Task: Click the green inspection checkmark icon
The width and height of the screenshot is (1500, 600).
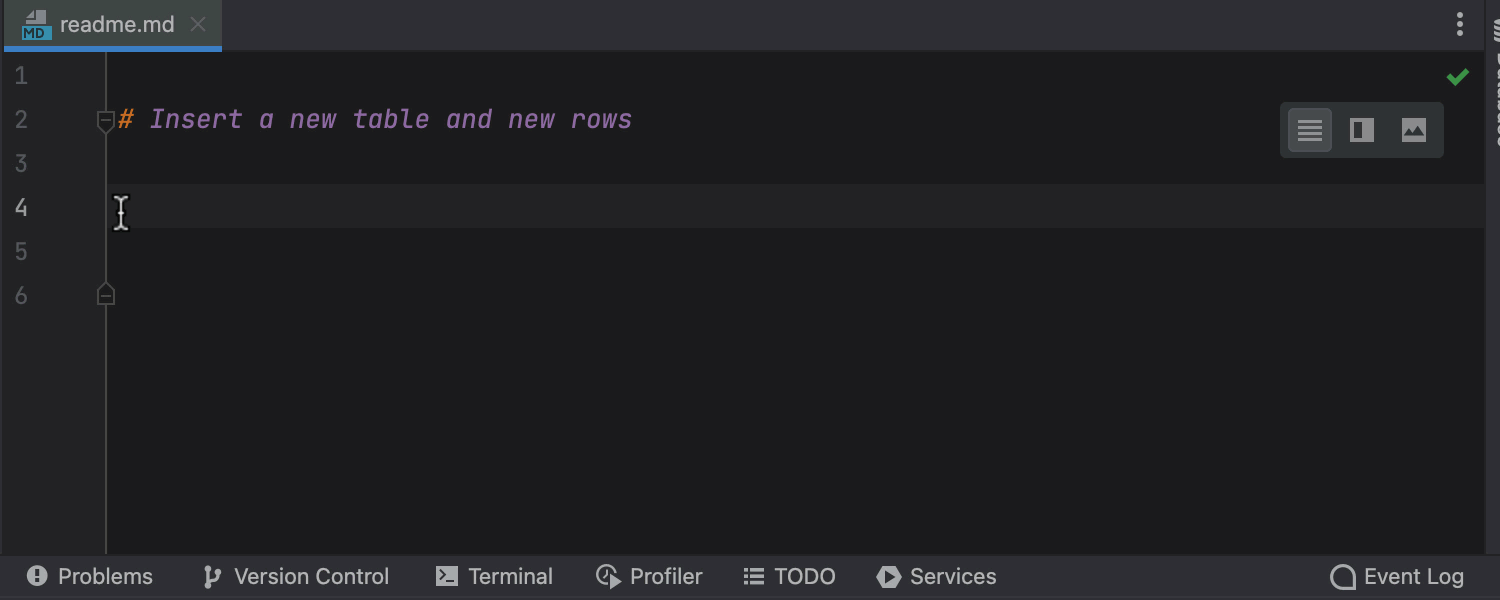Action: [x=1458, y=77]
